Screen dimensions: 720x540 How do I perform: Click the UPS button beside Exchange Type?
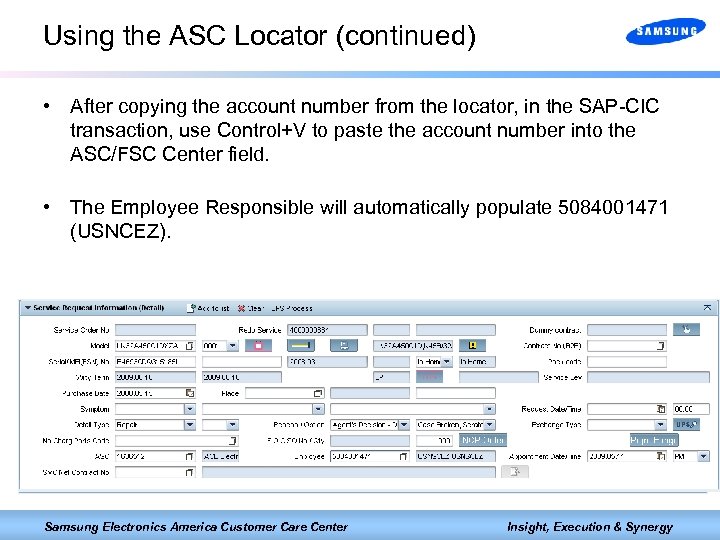(686, 425)
